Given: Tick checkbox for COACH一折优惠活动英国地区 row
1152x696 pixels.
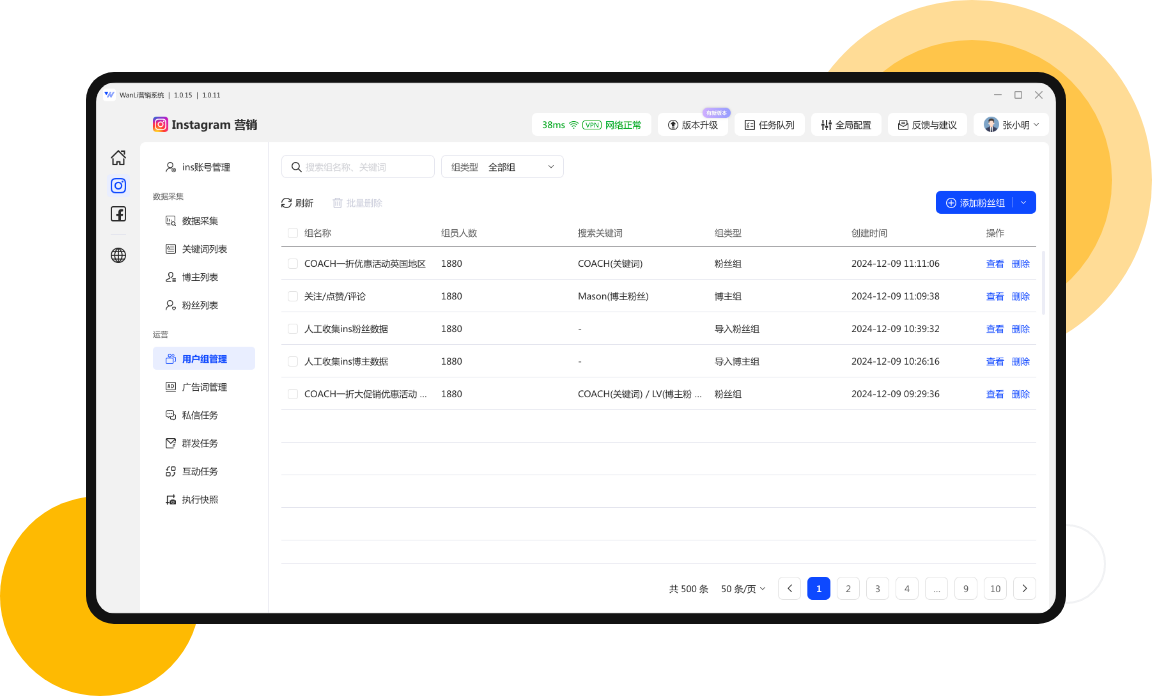Looking at the screenshot, I should (x=293, y=264).
